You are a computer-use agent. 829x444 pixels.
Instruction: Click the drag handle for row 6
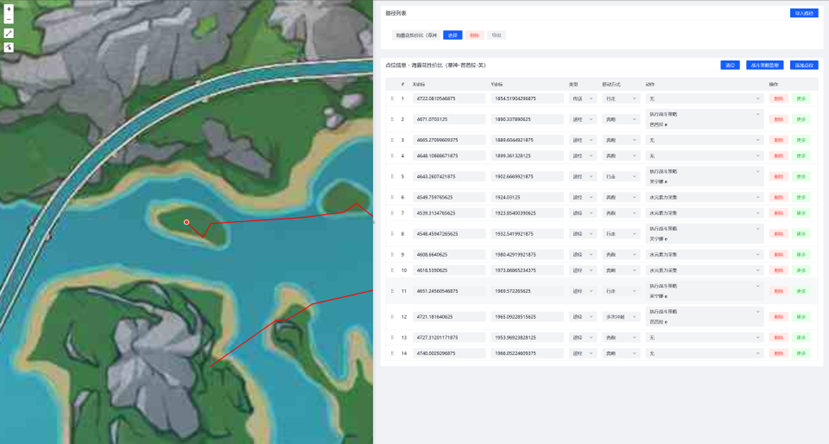pyautogui.click(x=392, y=197)
